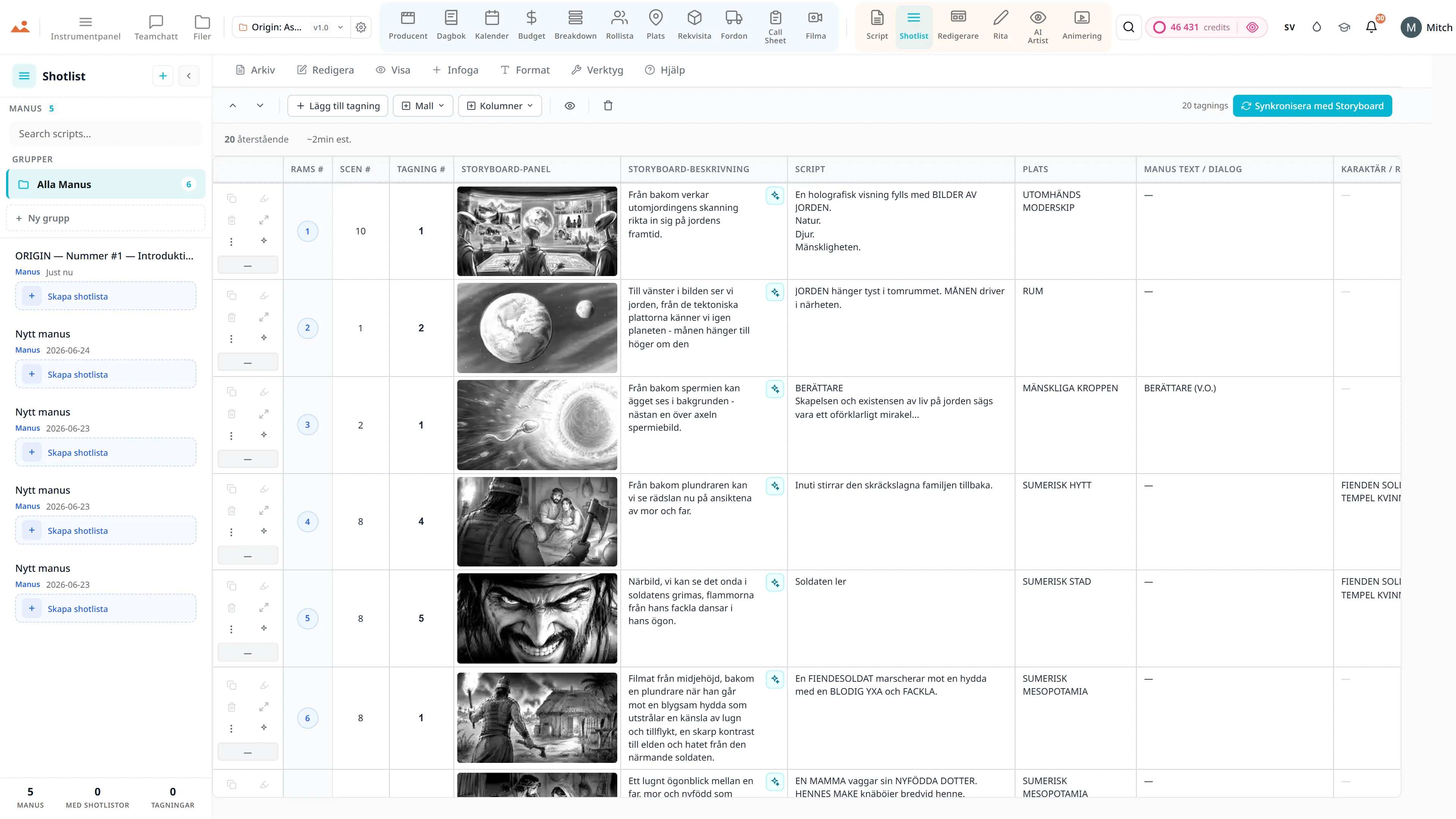Open the grinning soldier close-up thumbnail

(x=537, y=618)
